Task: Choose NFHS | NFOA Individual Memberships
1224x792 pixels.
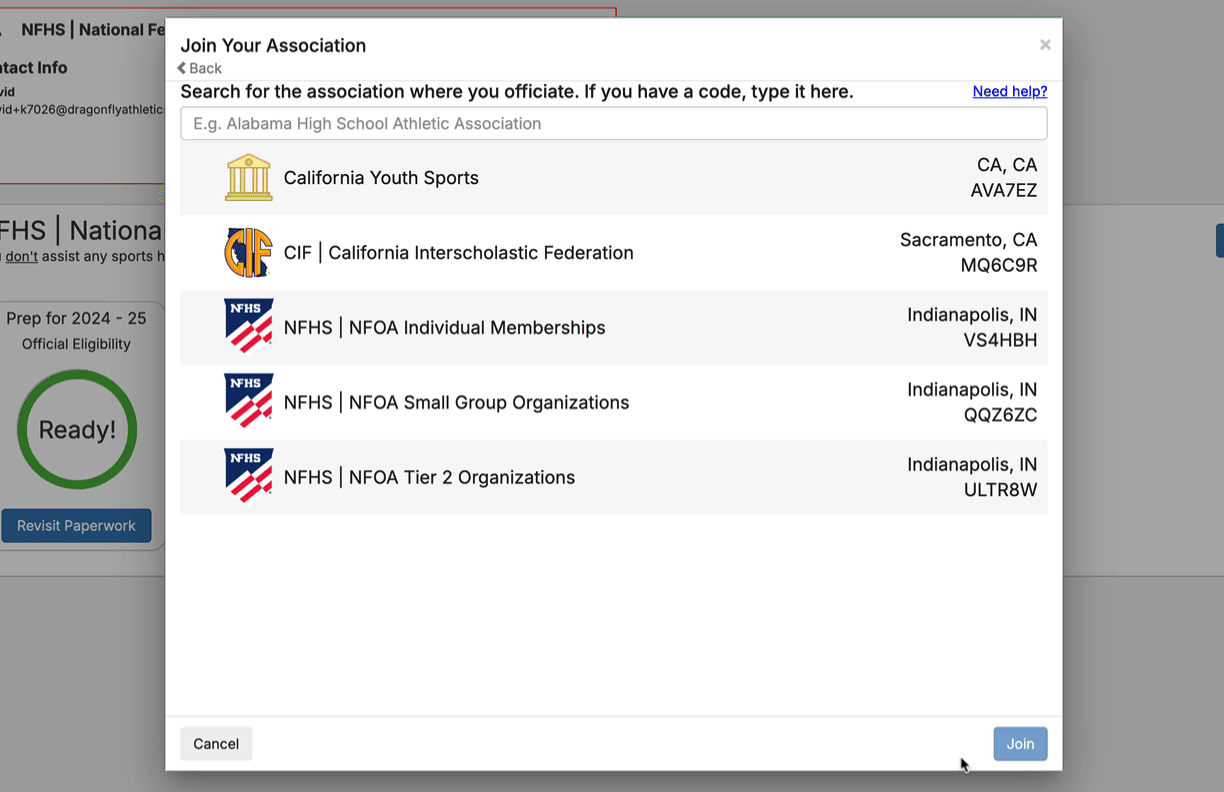Action: pos(444,328)
